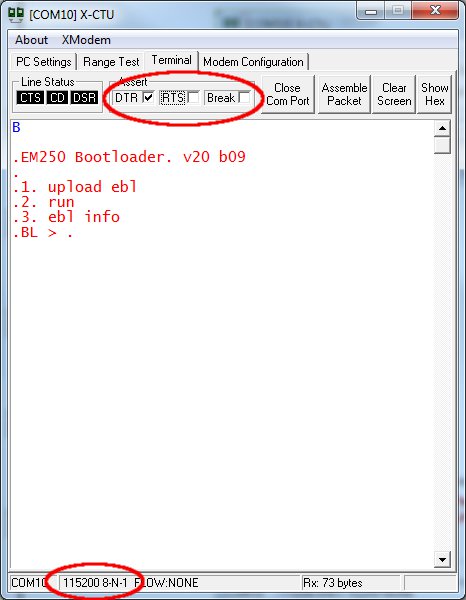Enable the RTS assert checkbox
This screenshot has height=600, width=466.
[194, 98]
